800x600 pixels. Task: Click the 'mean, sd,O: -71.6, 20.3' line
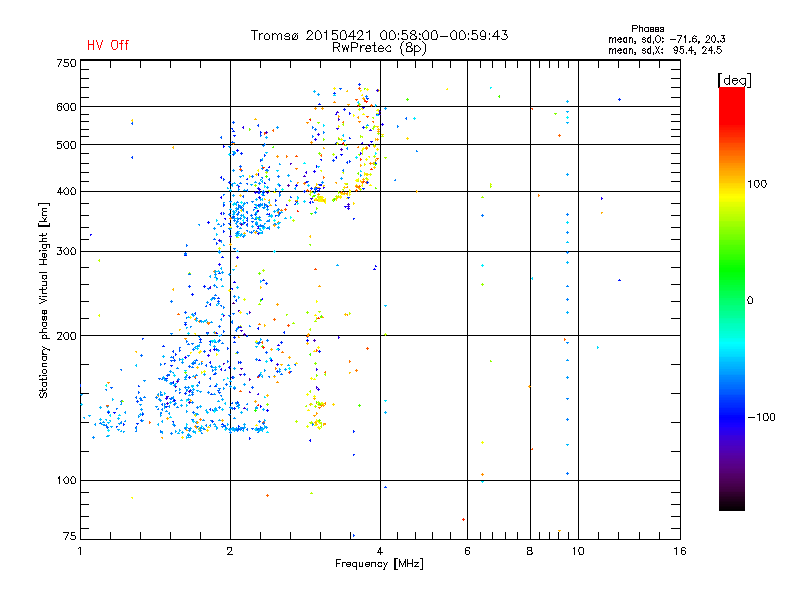(x=666, y=39)
